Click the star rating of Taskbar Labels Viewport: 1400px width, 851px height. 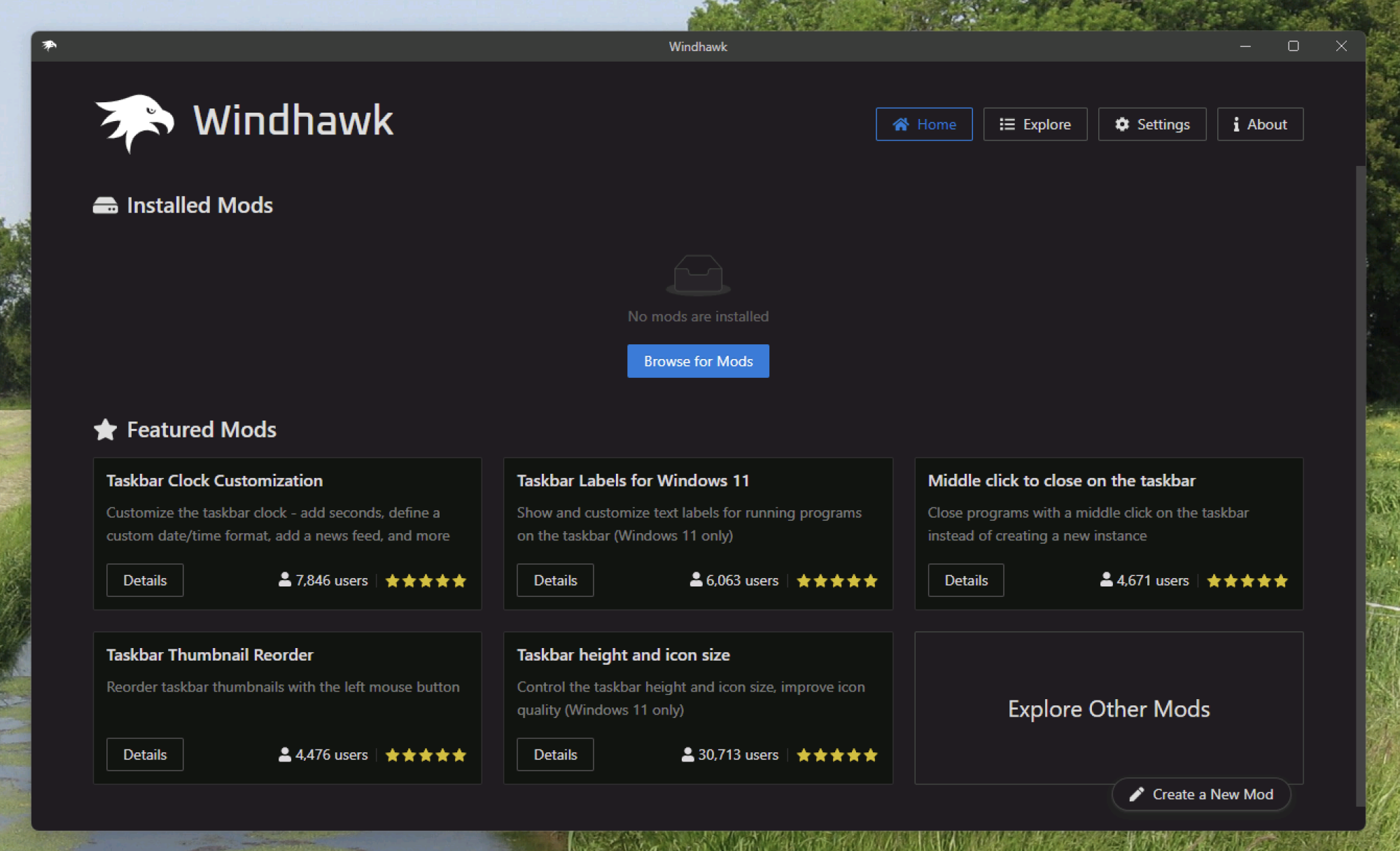click(836, 581)
